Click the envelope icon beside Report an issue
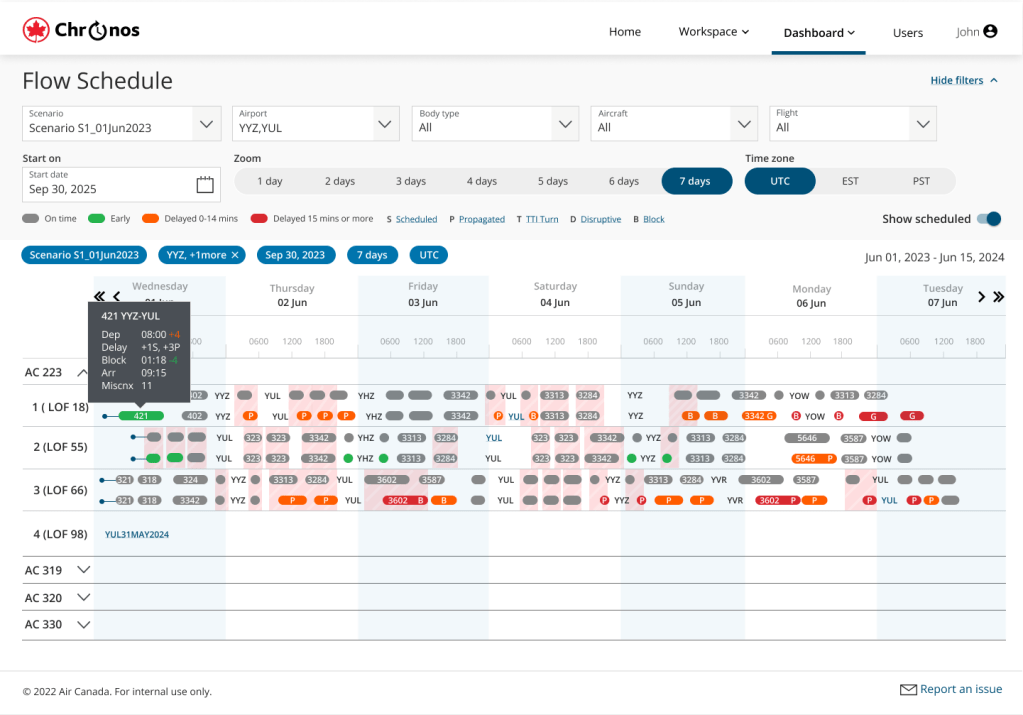 (908, 690)
